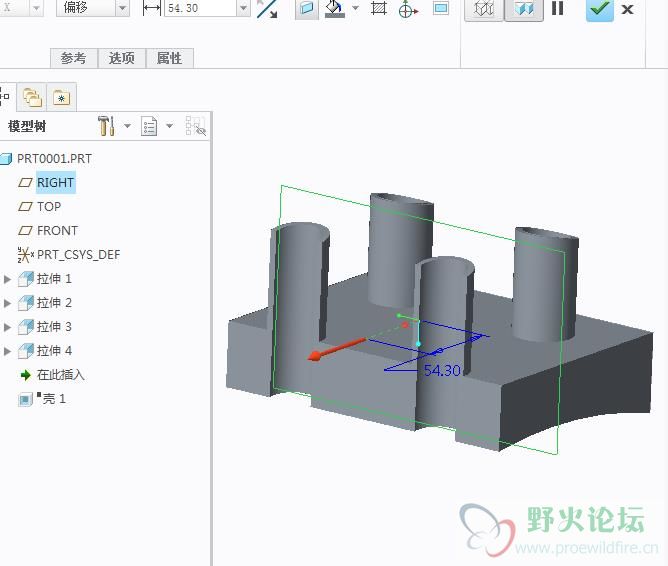Viewport: 668px width, 566px height.
Task: Open the 属性 tab
Action: point(170,58)
